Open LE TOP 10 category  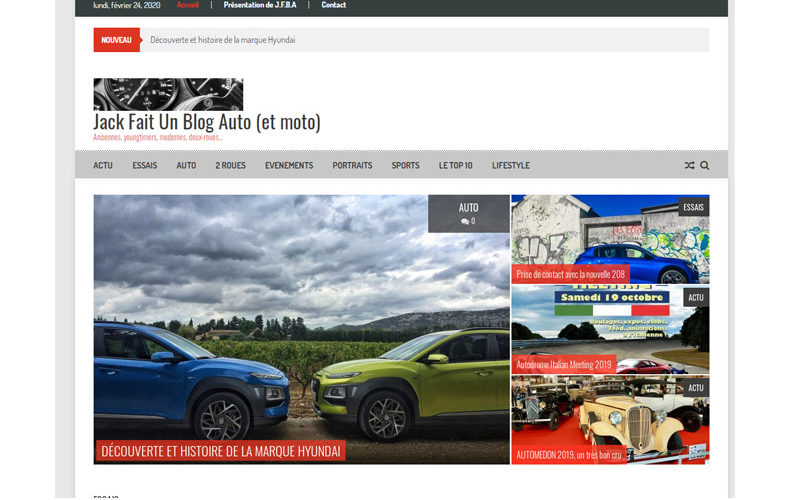point(456,165)
